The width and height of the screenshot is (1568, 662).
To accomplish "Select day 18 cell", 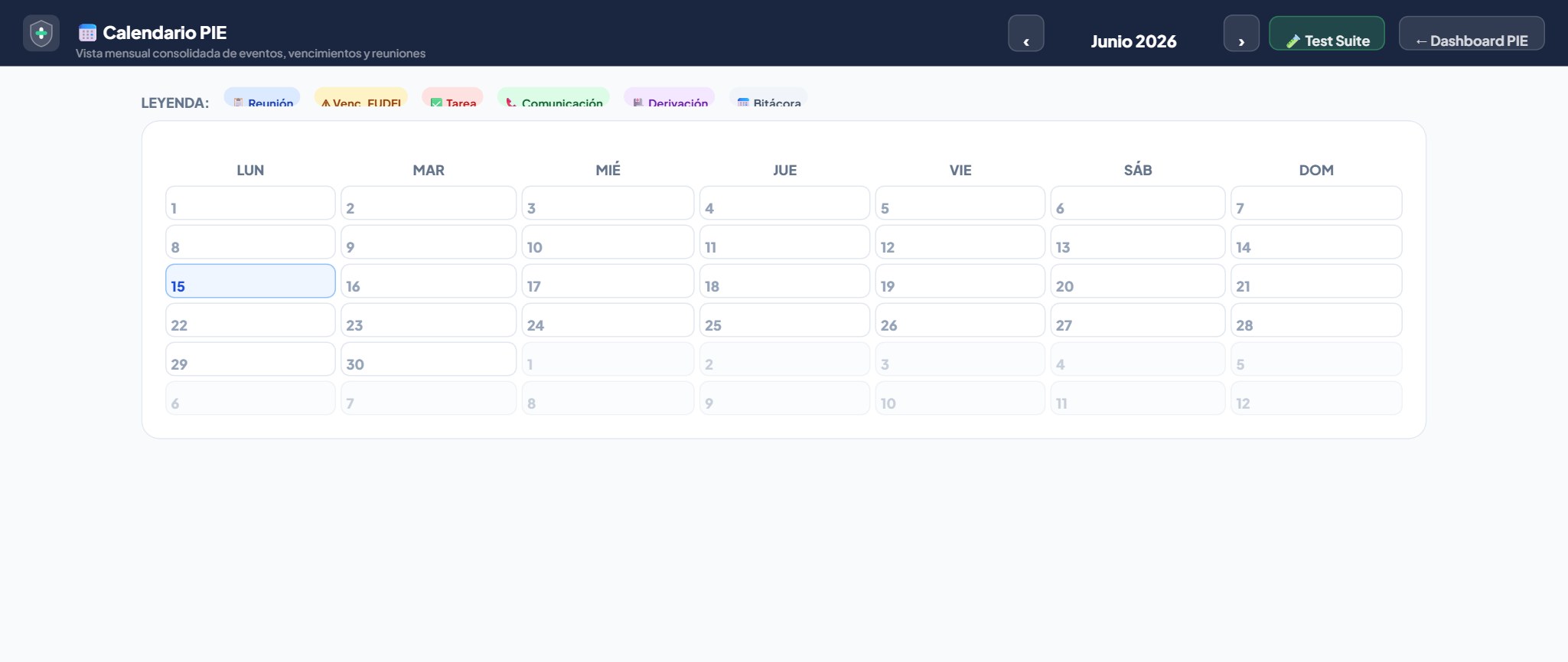I will [784, 281].
